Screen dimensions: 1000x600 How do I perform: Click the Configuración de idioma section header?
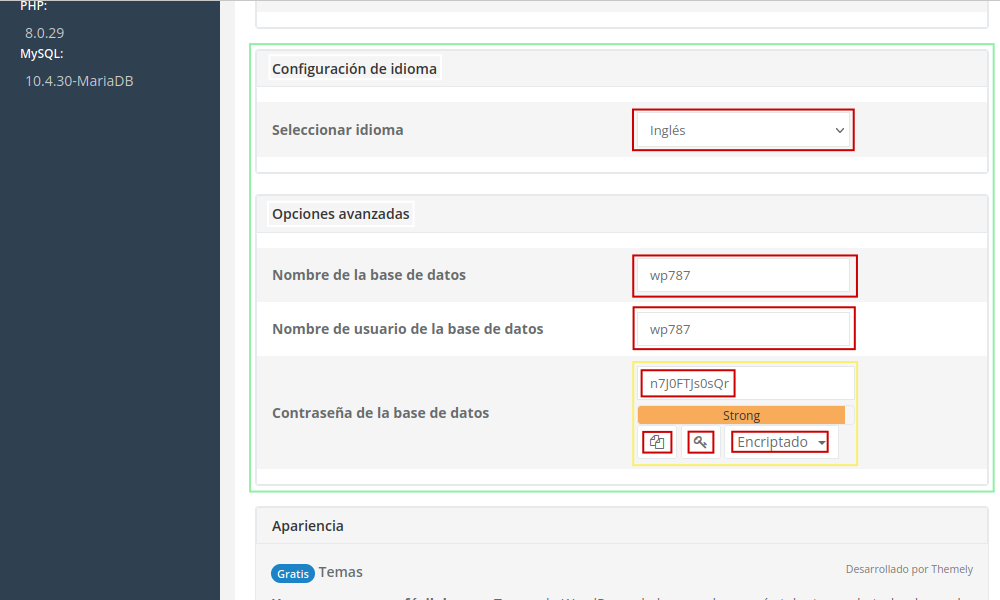pyautogui.click(x=354, y=69)
